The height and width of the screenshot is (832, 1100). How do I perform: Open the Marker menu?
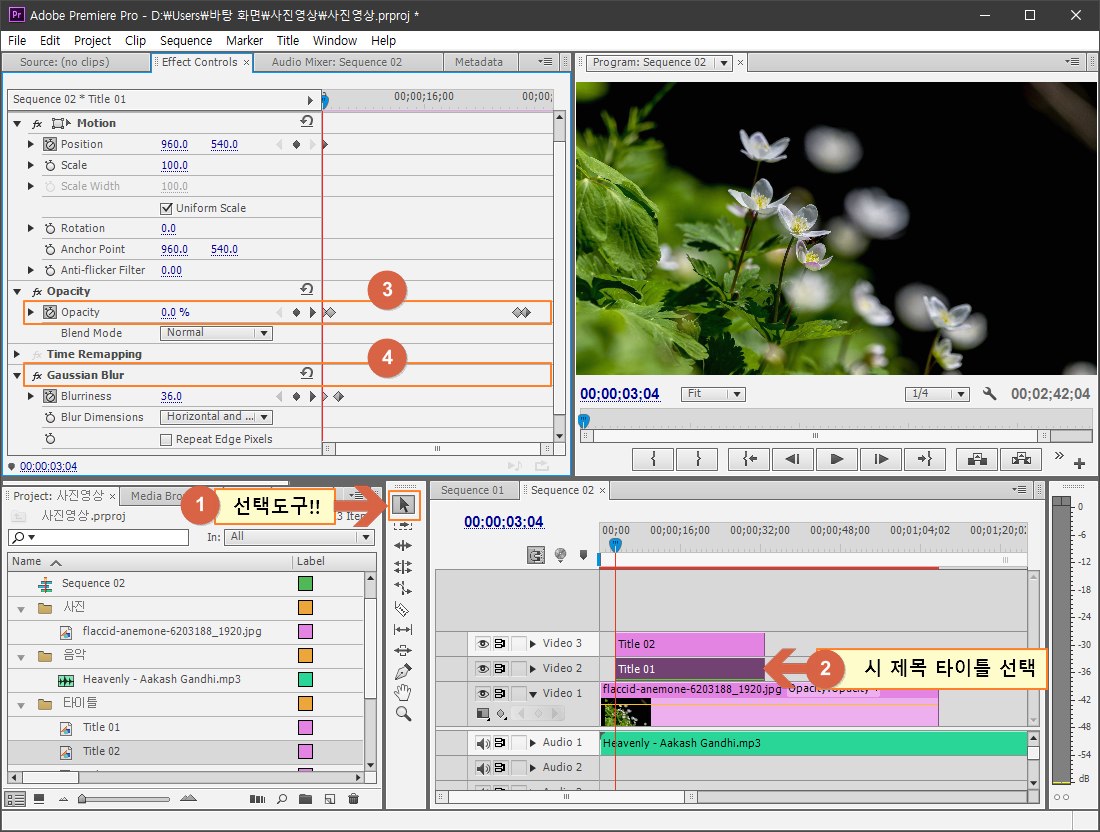244,41
